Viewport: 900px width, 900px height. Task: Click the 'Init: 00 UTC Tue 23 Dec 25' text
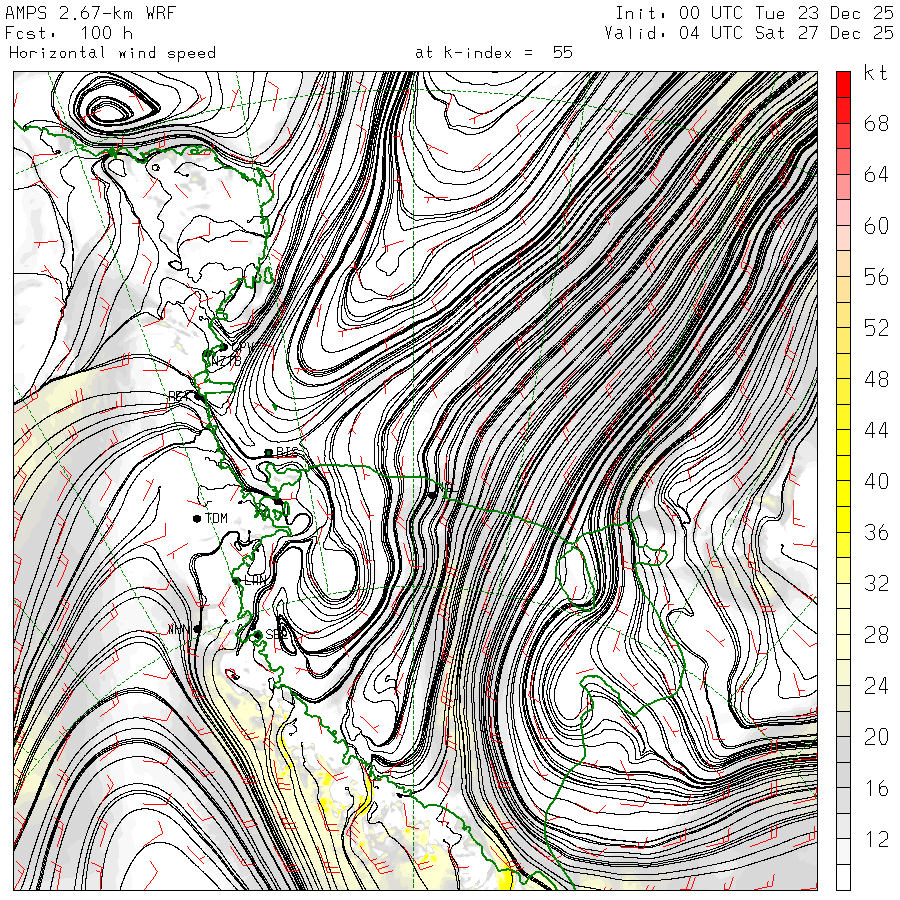754,14
